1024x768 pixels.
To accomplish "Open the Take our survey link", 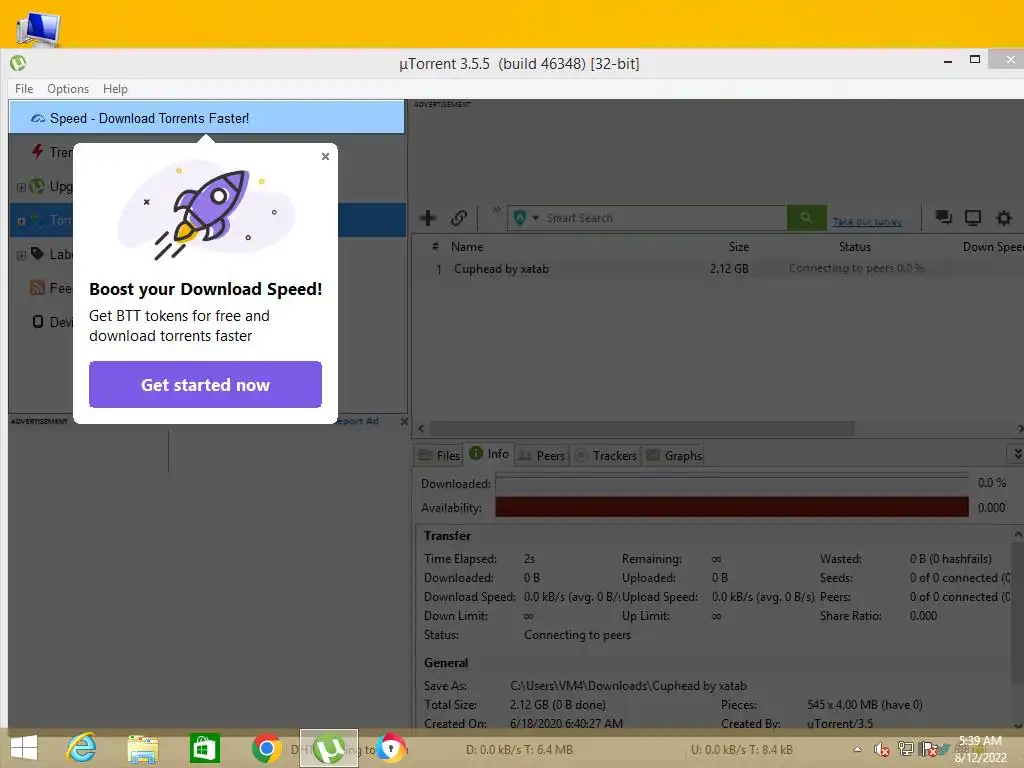I will pos(867,222).
